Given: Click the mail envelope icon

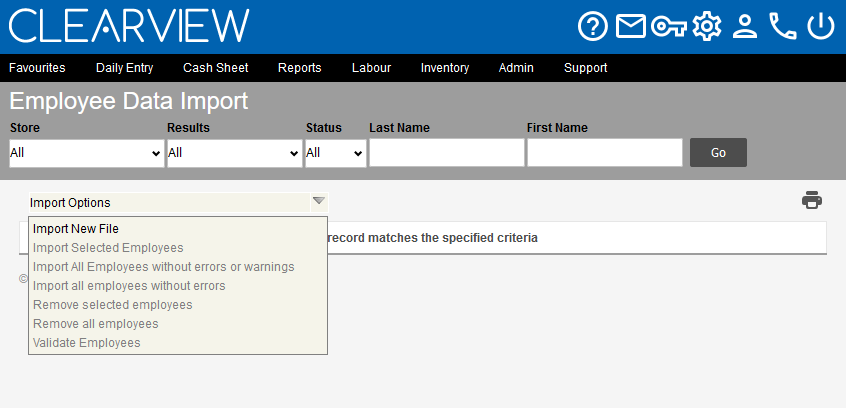Looking at the screenshot, I should [x=631, y=26].
